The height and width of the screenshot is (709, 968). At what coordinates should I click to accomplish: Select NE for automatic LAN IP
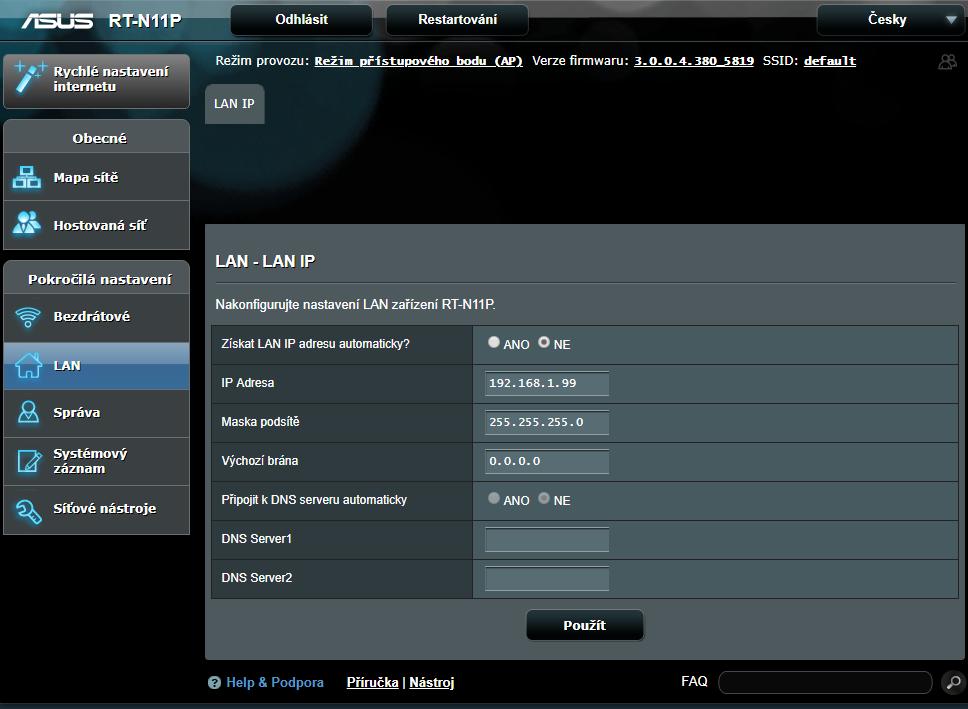click(x=544, y=342)
